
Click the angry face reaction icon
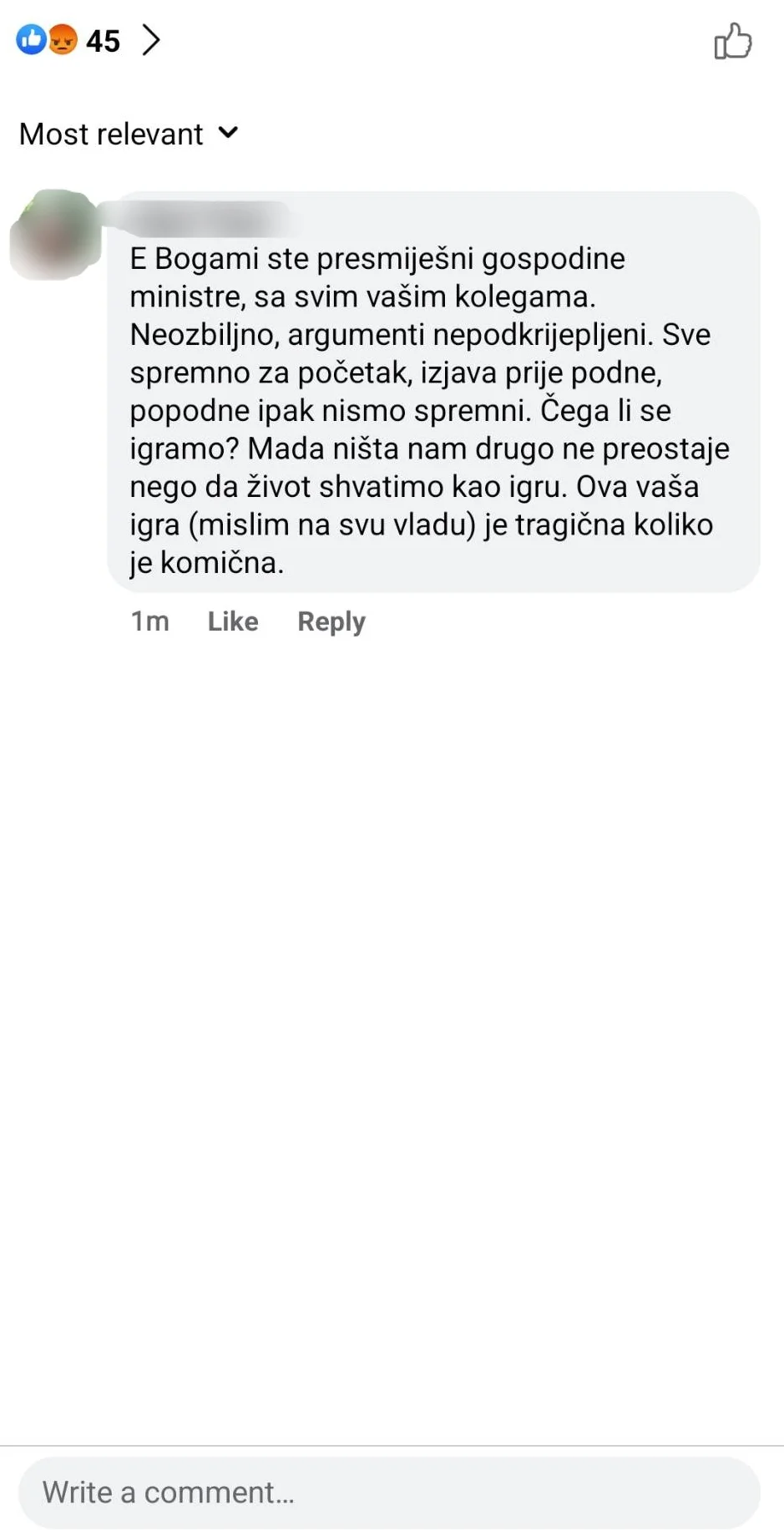pyautogui.click(x=62, y=39)
